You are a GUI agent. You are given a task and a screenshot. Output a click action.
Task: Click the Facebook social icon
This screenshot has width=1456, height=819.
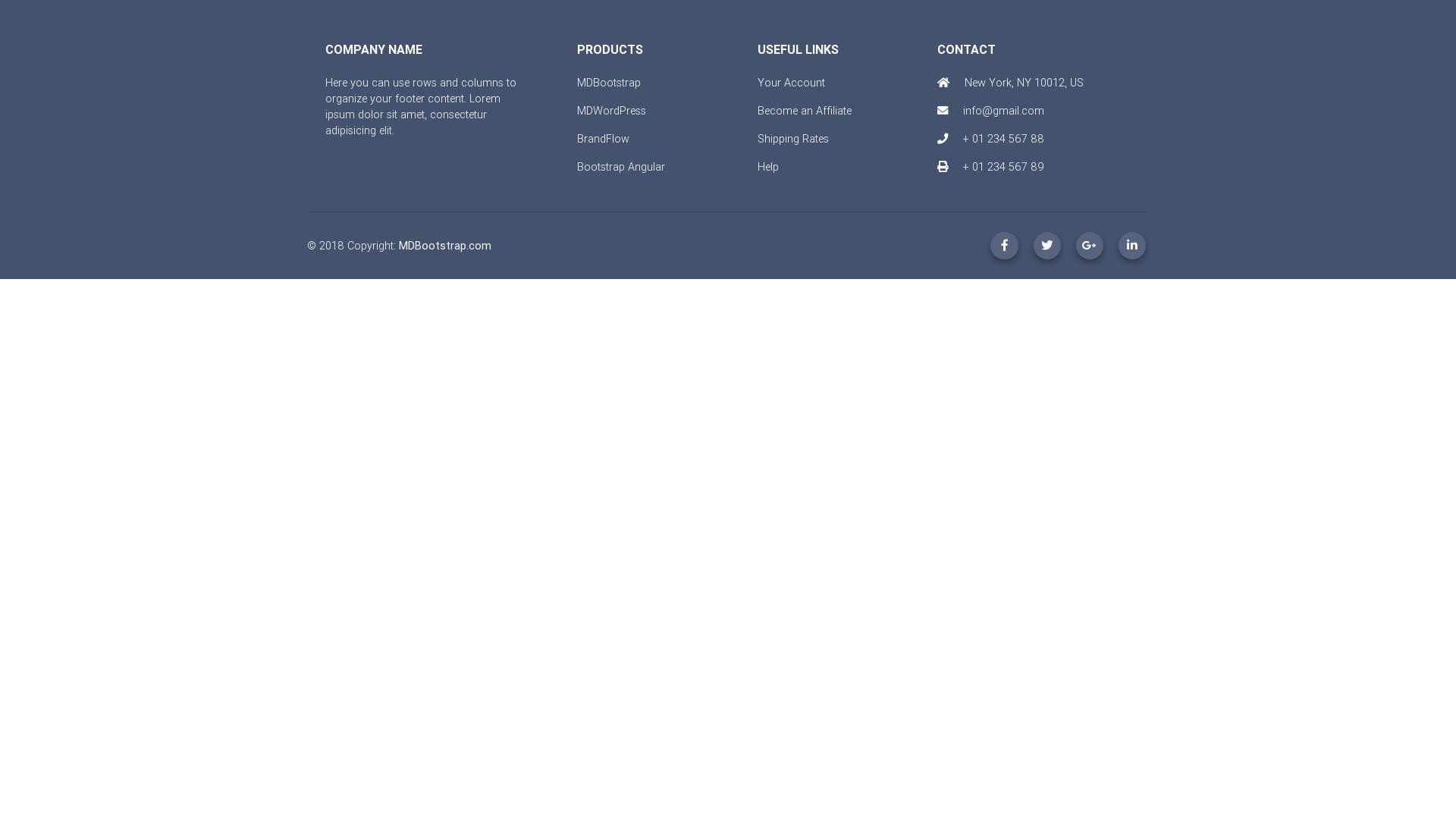tap(1004, 246)
